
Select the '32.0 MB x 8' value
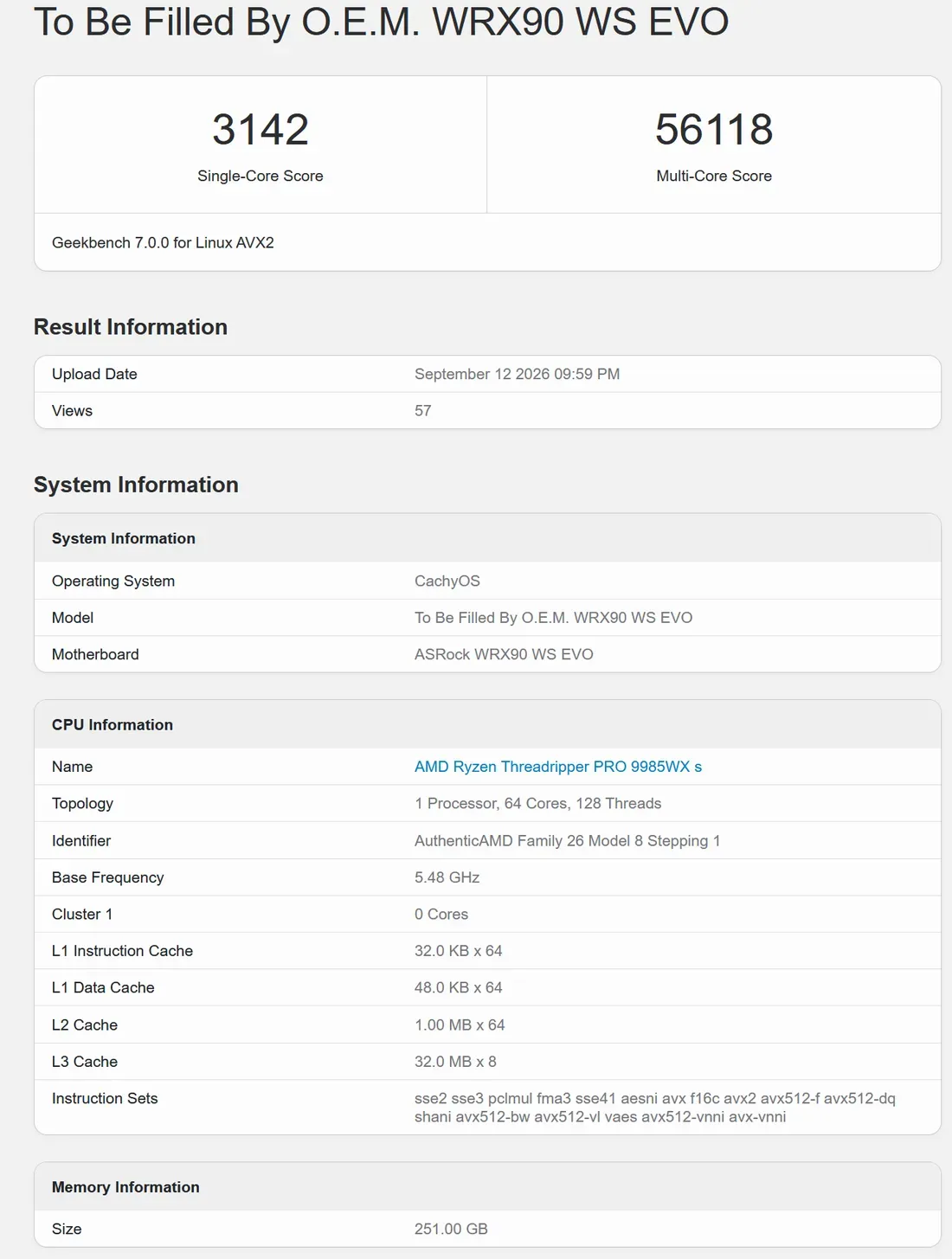tap(455, 1062)
